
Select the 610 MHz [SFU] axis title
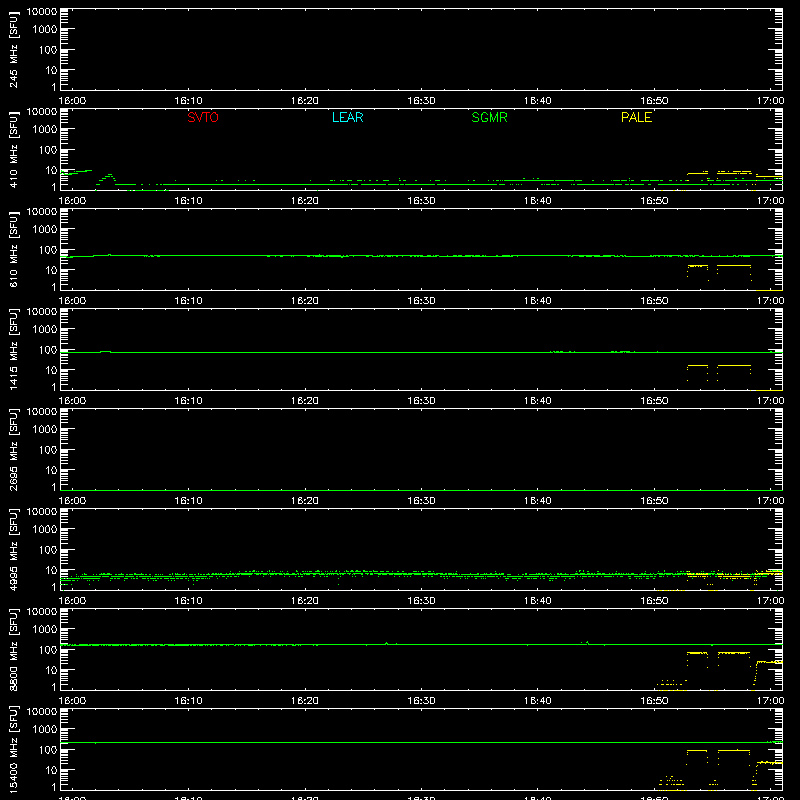(13, 249)
